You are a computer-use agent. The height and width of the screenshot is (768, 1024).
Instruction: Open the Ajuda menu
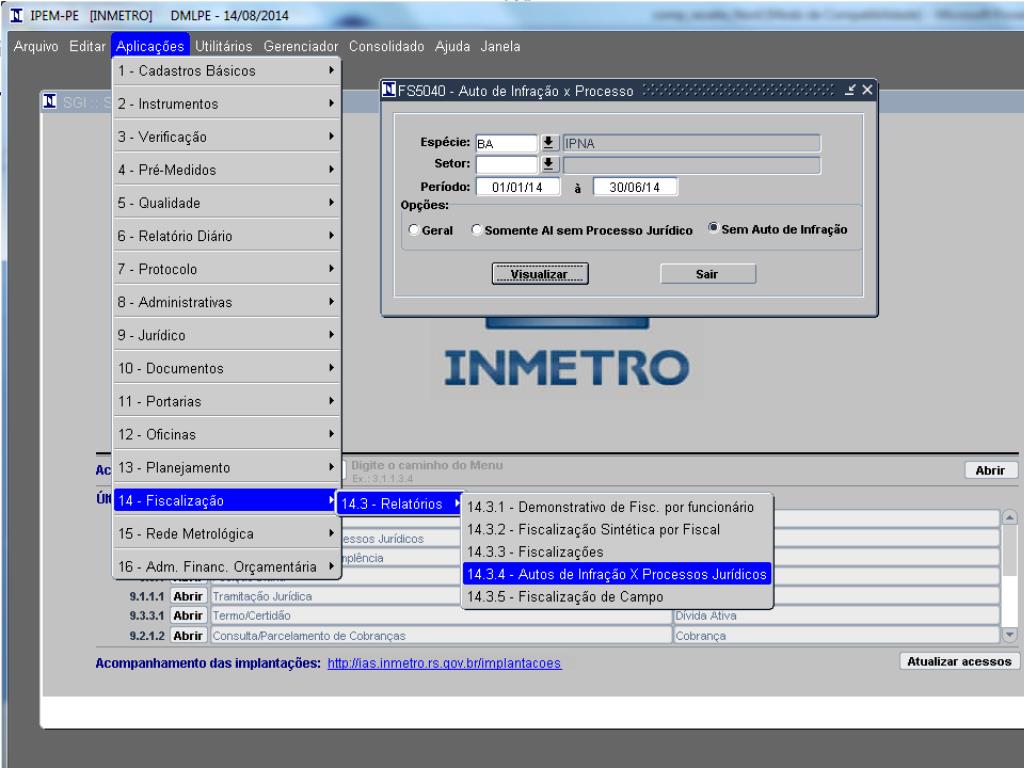pos(453,46)
